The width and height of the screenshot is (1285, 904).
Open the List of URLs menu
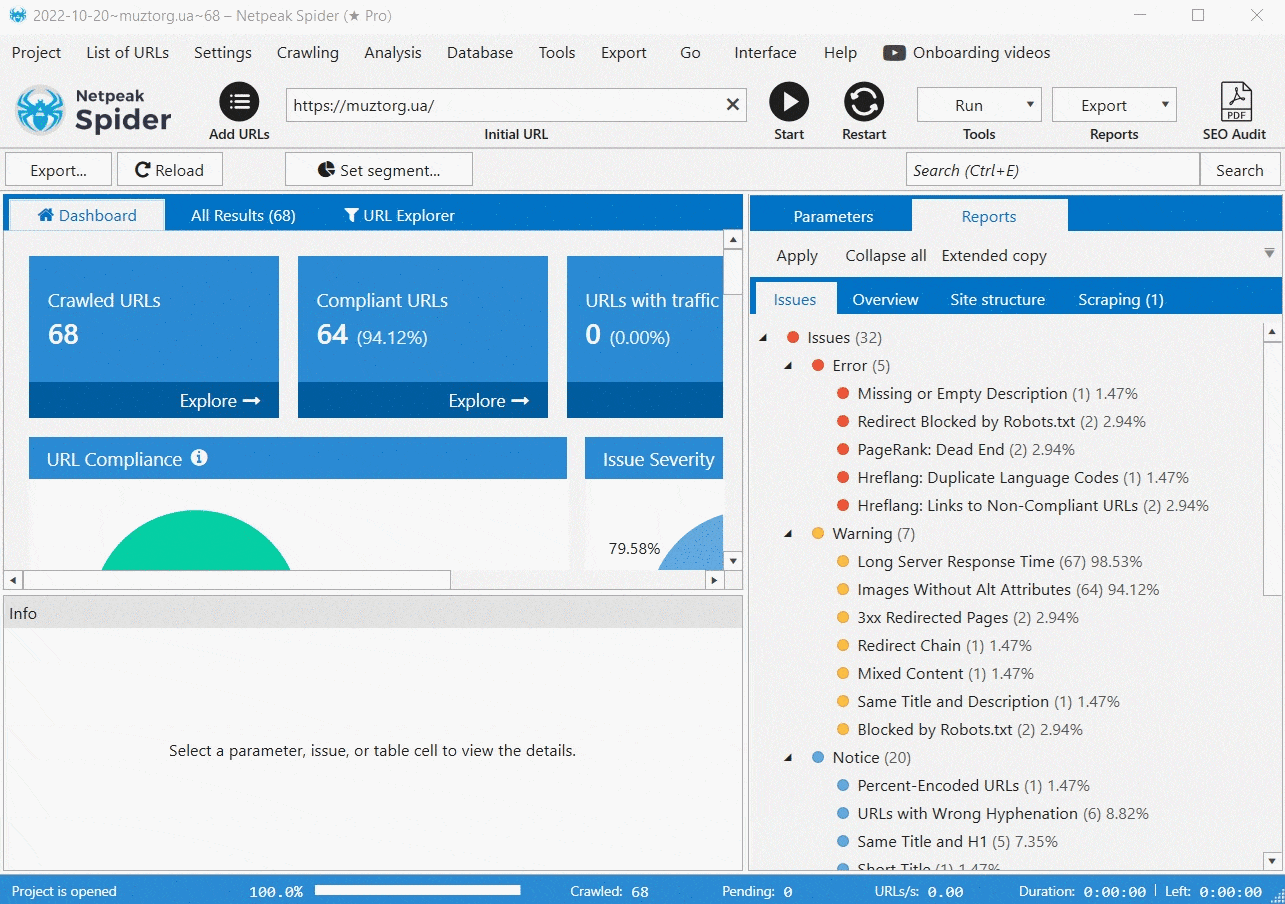(128, 53)
